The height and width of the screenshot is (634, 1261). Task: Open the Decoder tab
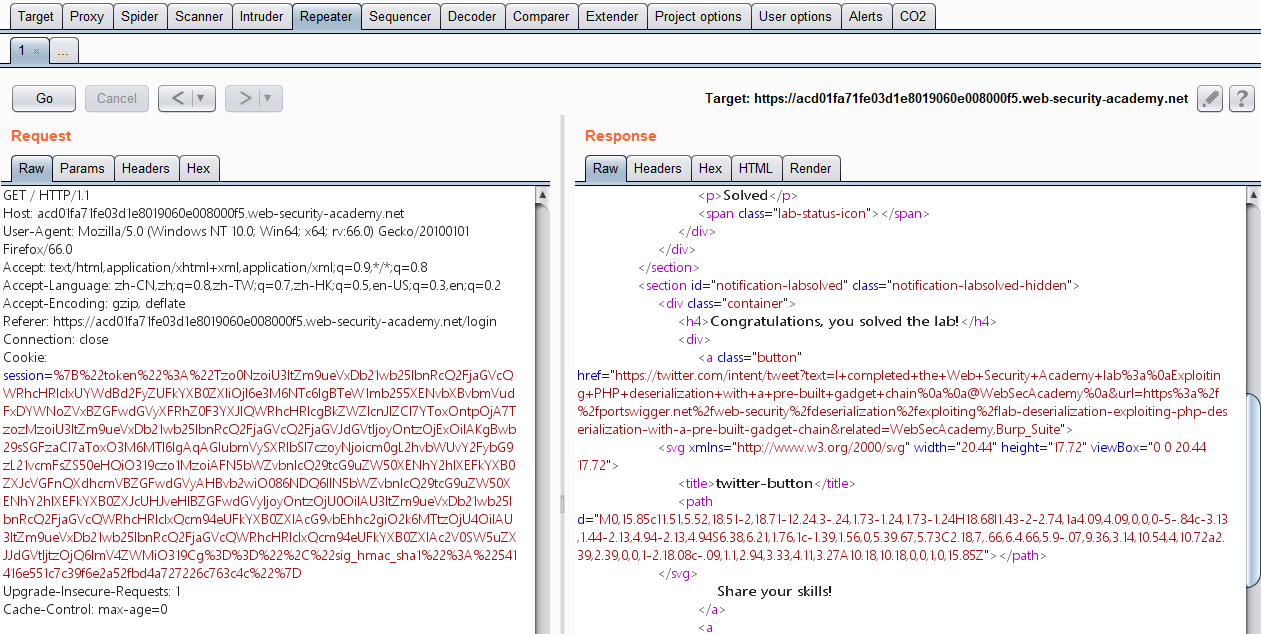(x=472, y=16)
